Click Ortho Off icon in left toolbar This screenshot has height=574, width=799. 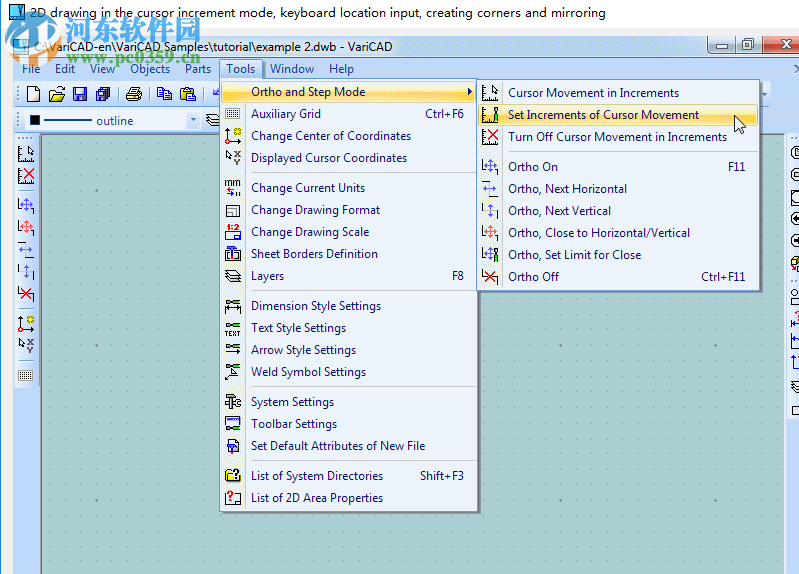[26, 294]
